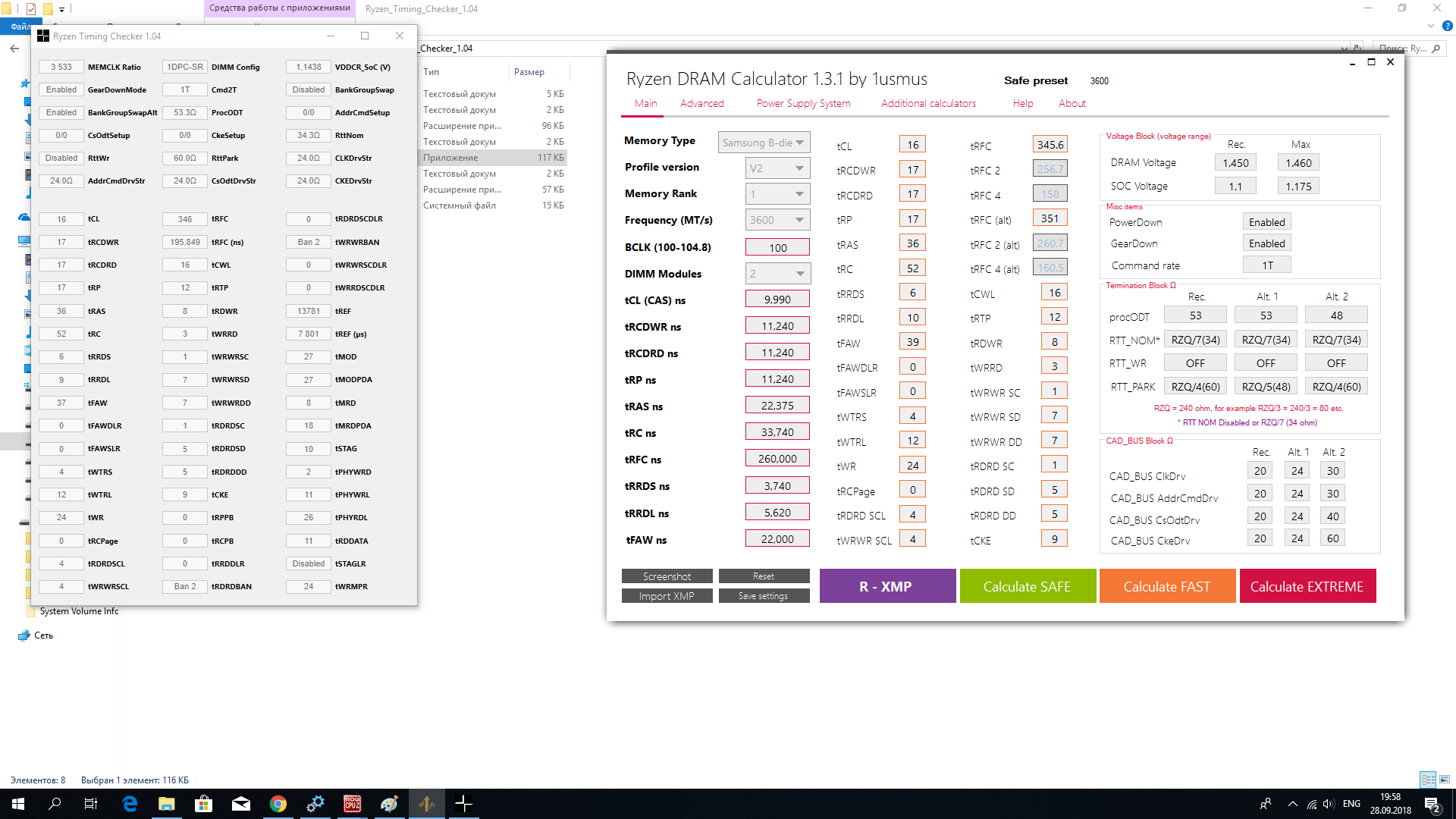The width and height of the screenshot is (1456, 819).
Task: Open Task View in the taskbar
Action: (x=91, y=804)
